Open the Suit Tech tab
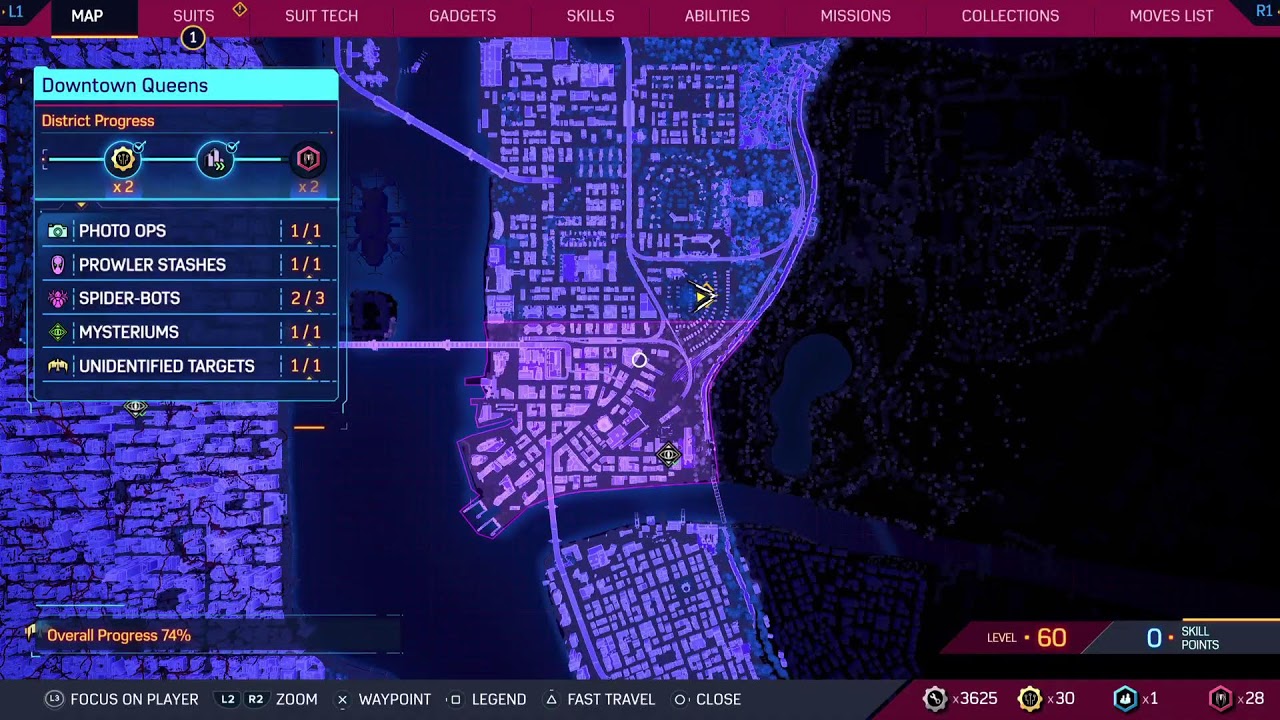1280x720 pixels. point(321,16)
